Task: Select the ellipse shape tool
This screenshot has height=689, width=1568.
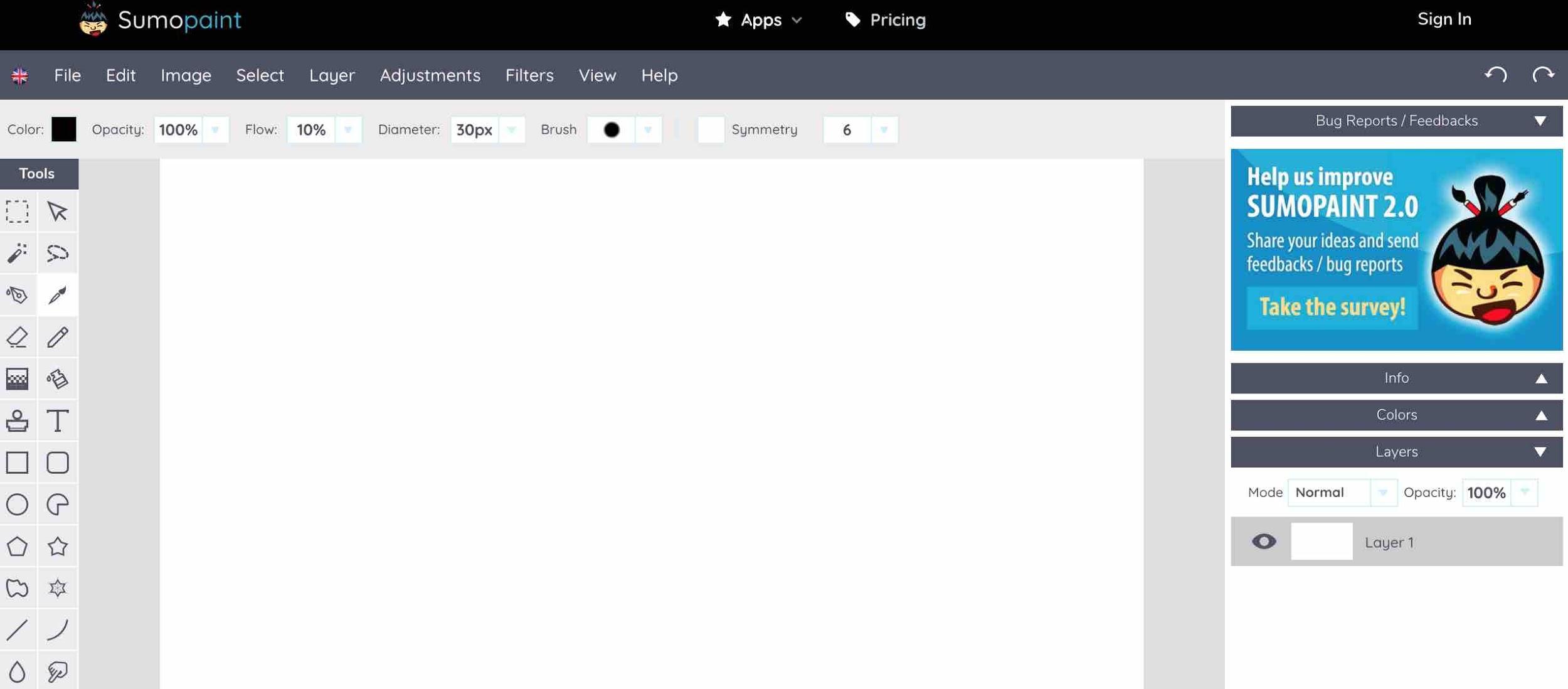Action: coord(18,505)
